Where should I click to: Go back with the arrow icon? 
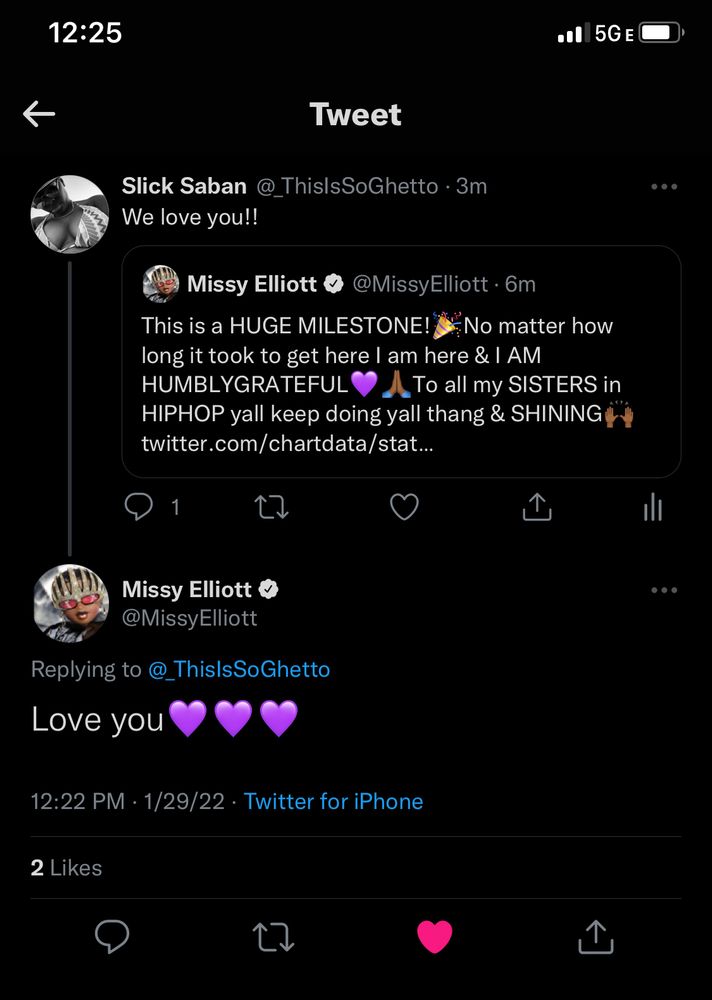39,114
